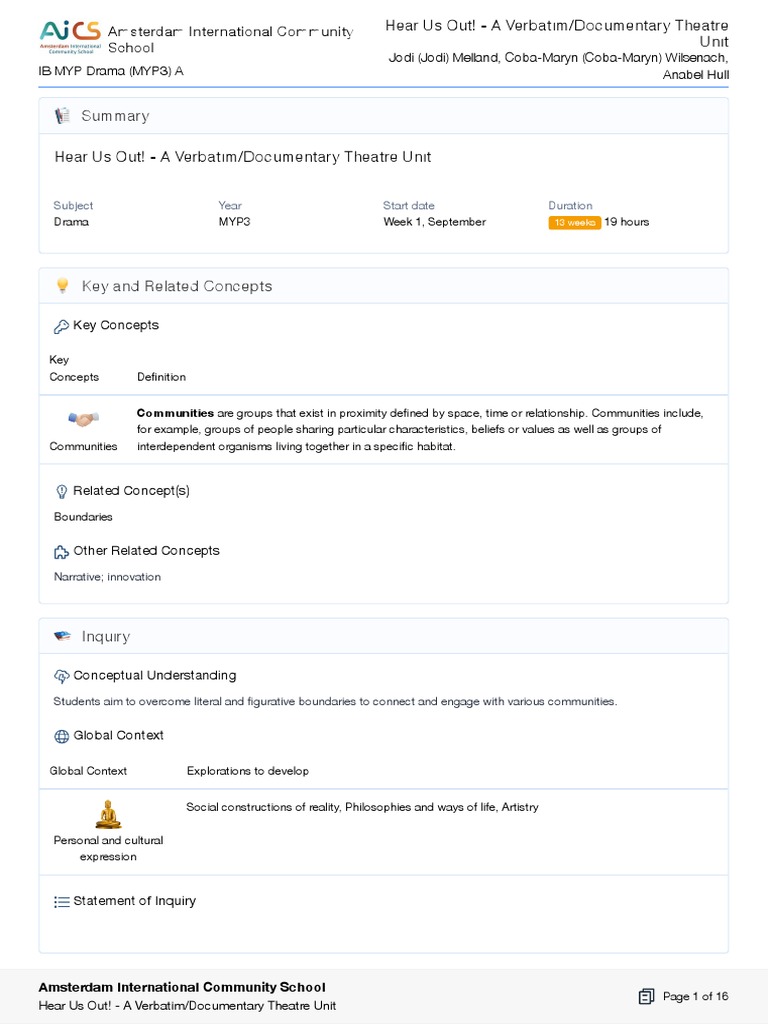Image resolution: width=768 pixels, height=1024 pixels.
Task: Click the Summary section document icon
Action: (x=62, y=116)
